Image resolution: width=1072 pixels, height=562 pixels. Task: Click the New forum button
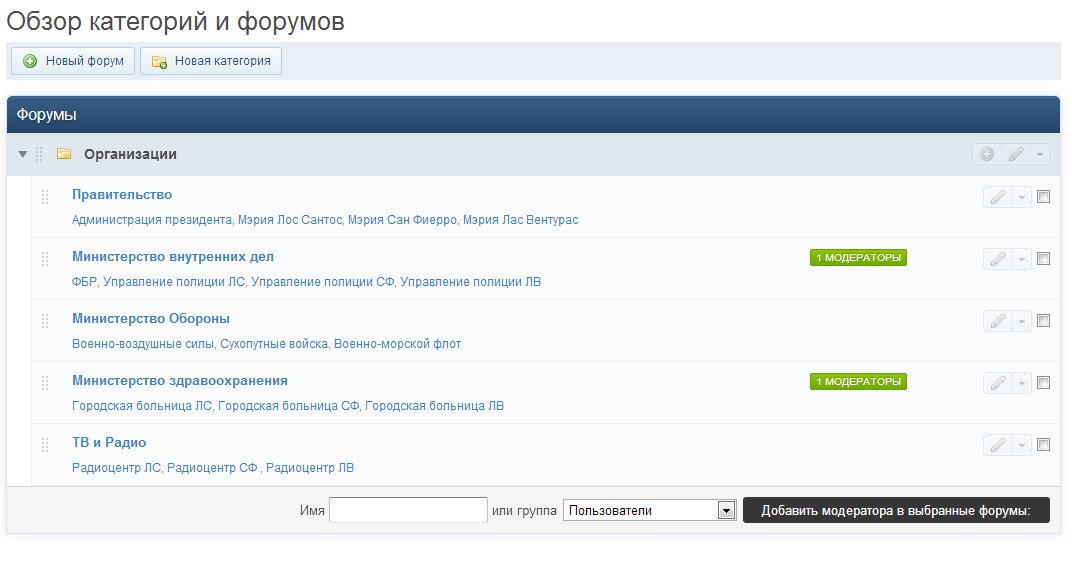72,61
